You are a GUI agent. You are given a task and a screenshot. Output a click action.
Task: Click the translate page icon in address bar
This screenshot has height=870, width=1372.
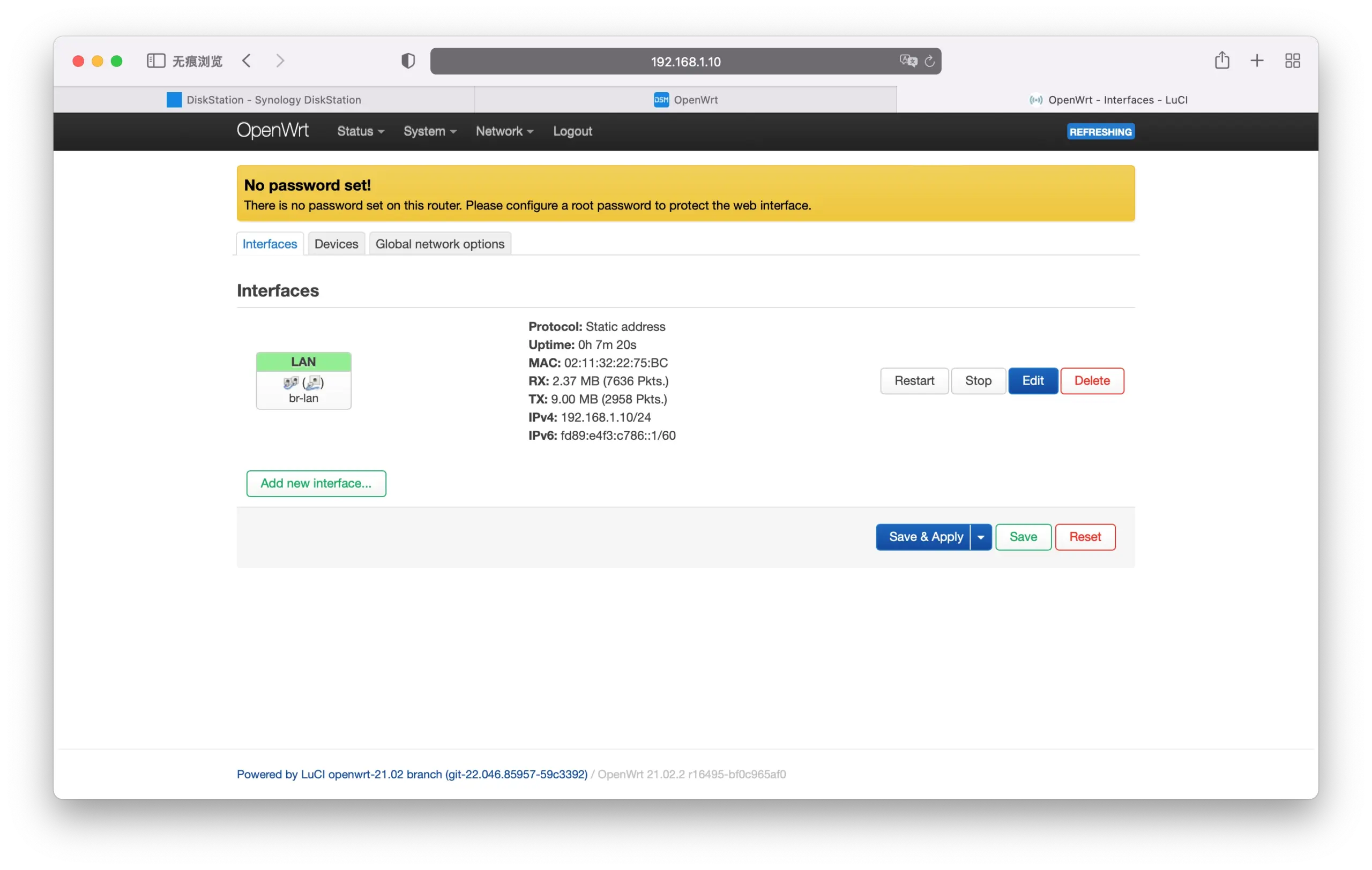click(908, 61)
